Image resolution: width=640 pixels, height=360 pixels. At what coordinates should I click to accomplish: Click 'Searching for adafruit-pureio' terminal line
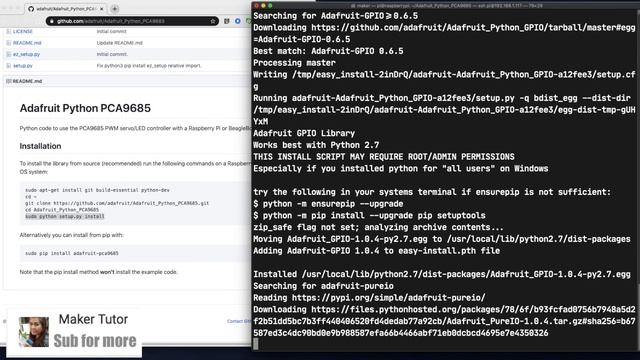[323, 287]
